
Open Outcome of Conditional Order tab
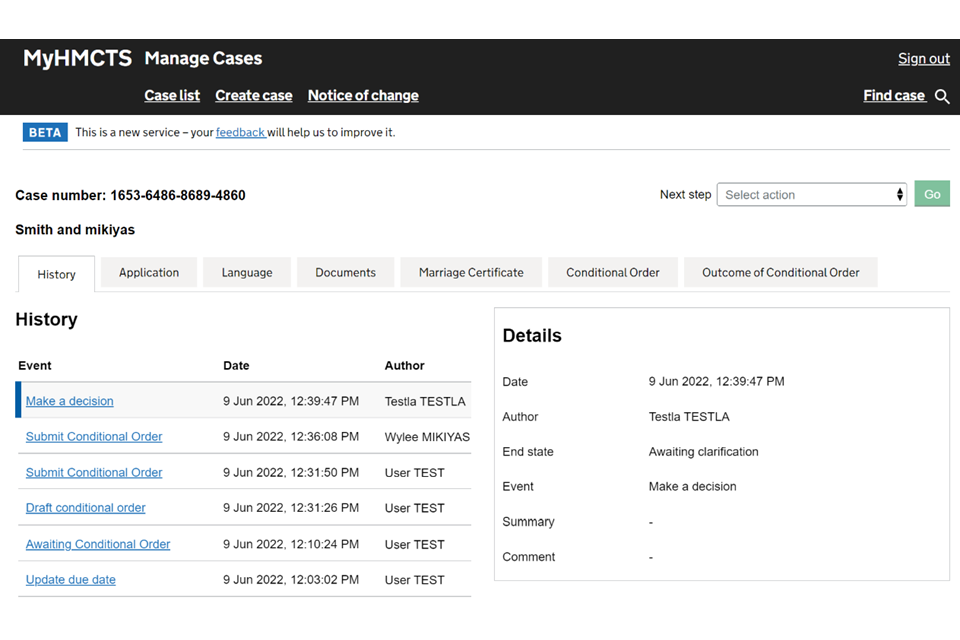coord(781,273)
